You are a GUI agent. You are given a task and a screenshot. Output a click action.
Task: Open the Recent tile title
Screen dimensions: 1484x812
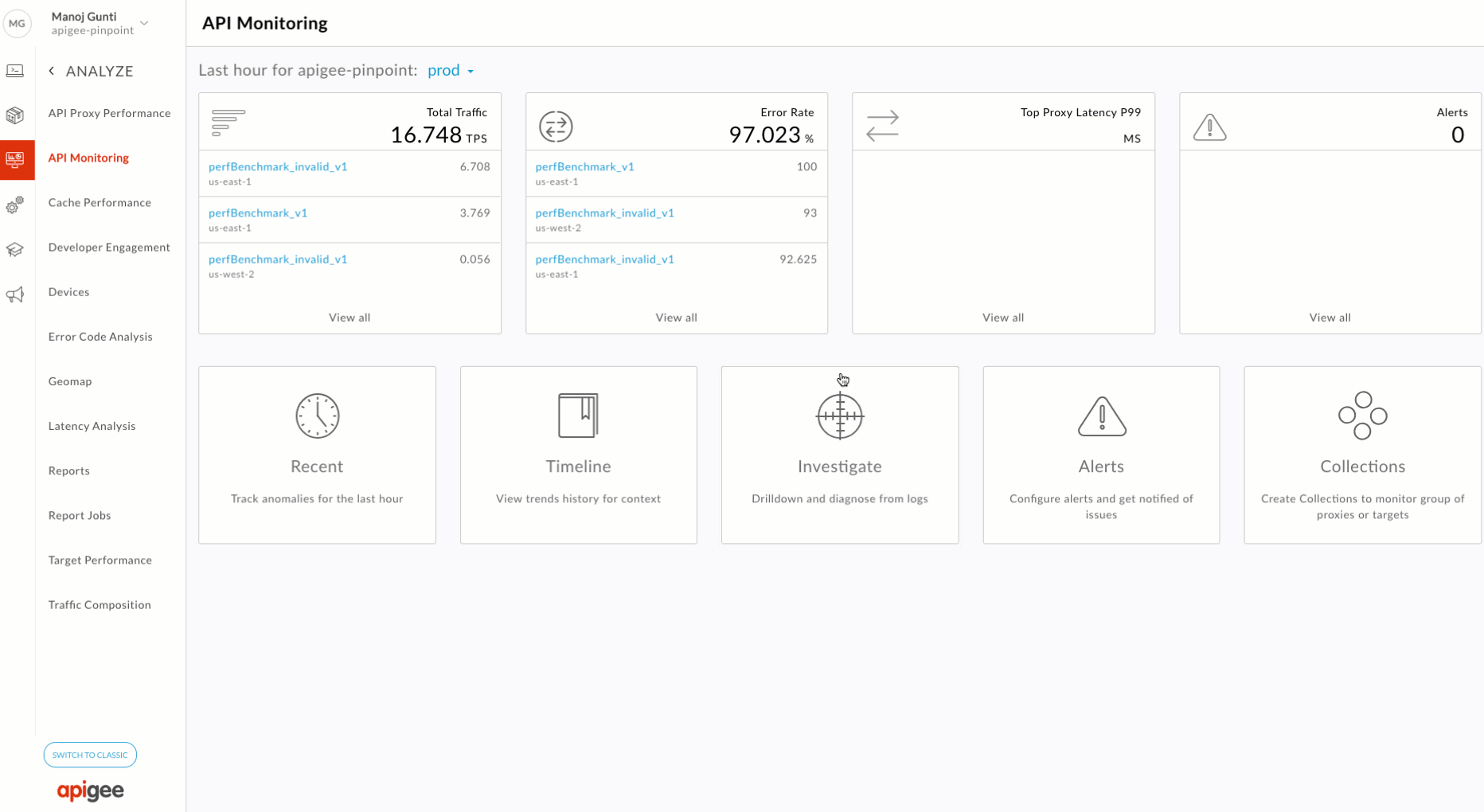pyautogui.click(x=317, y=467)
